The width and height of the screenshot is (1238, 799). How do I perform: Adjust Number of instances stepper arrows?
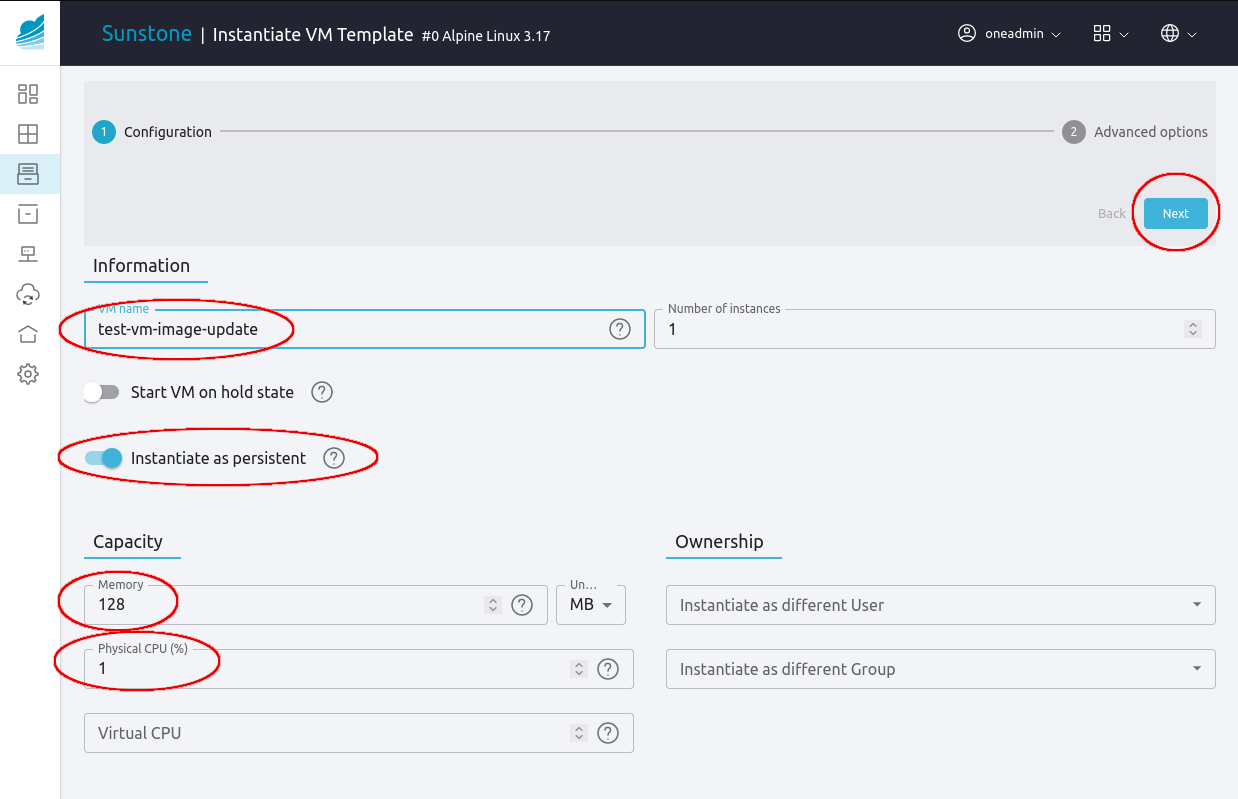point(1192,329)
